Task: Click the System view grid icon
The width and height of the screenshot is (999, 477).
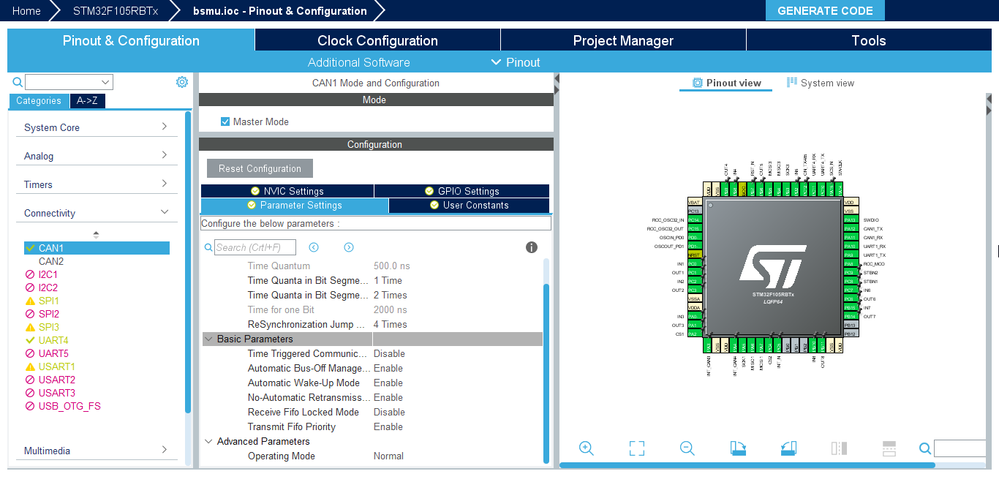Action: (x=792, y=82)
